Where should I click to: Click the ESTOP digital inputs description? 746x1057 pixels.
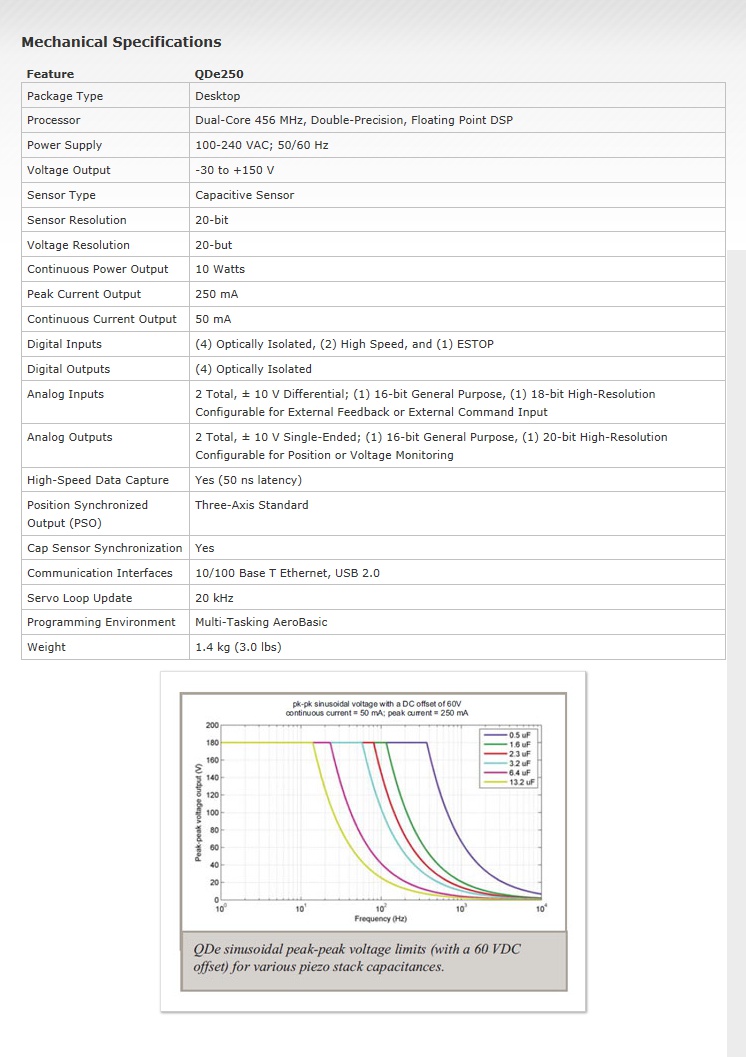pyautogui.click(x=344, y=344)
